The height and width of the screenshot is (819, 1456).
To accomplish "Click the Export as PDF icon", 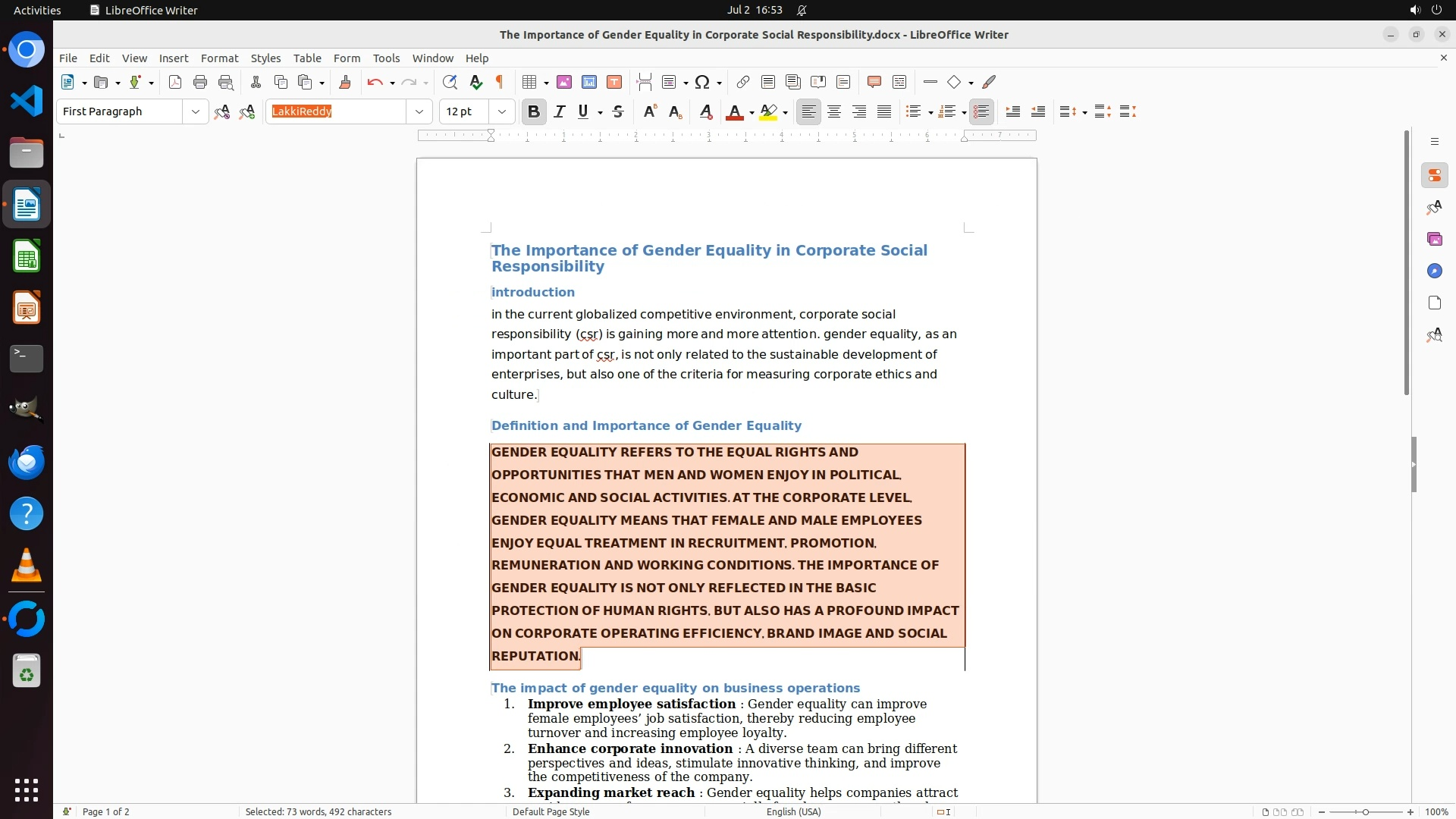I will [x=175, y=82].
